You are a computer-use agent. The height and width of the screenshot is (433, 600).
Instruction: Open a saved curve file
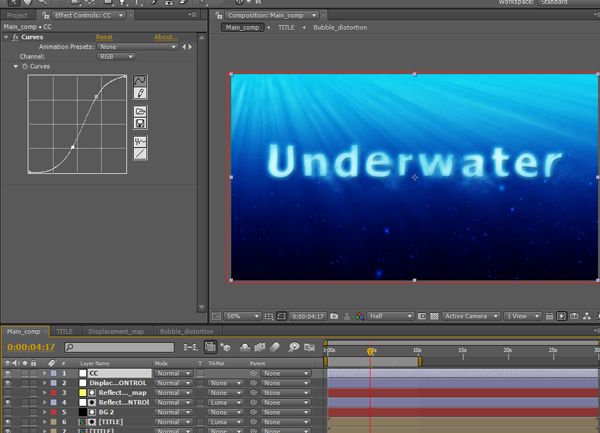click(x=140, y=111)
